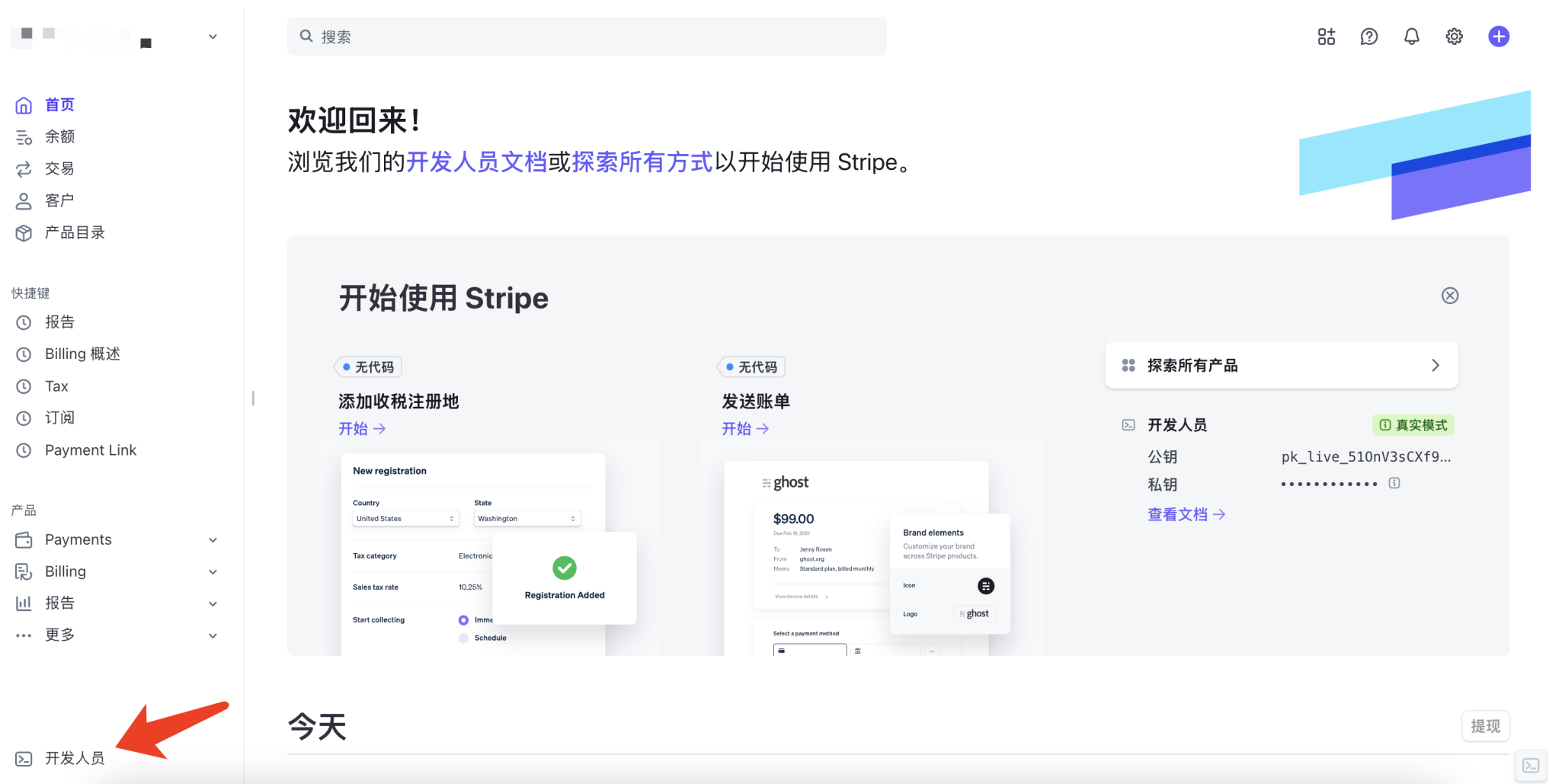Screen dimensions: 1549x784
Task: Dismiss the 开始使用 Stripe panel with X
Action: (x=1450, y=296)
